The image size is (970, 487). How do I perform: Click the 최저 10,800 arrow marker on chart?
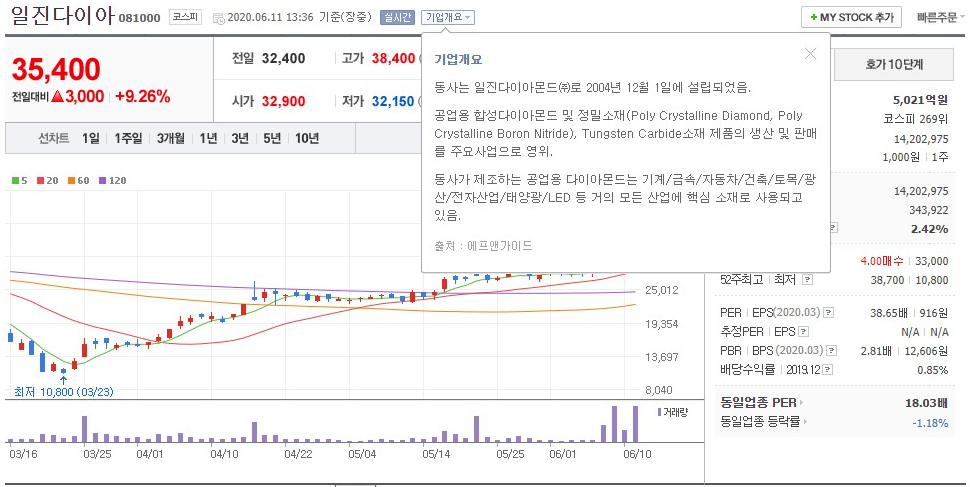pyautogui.click(x=63, y=379)
